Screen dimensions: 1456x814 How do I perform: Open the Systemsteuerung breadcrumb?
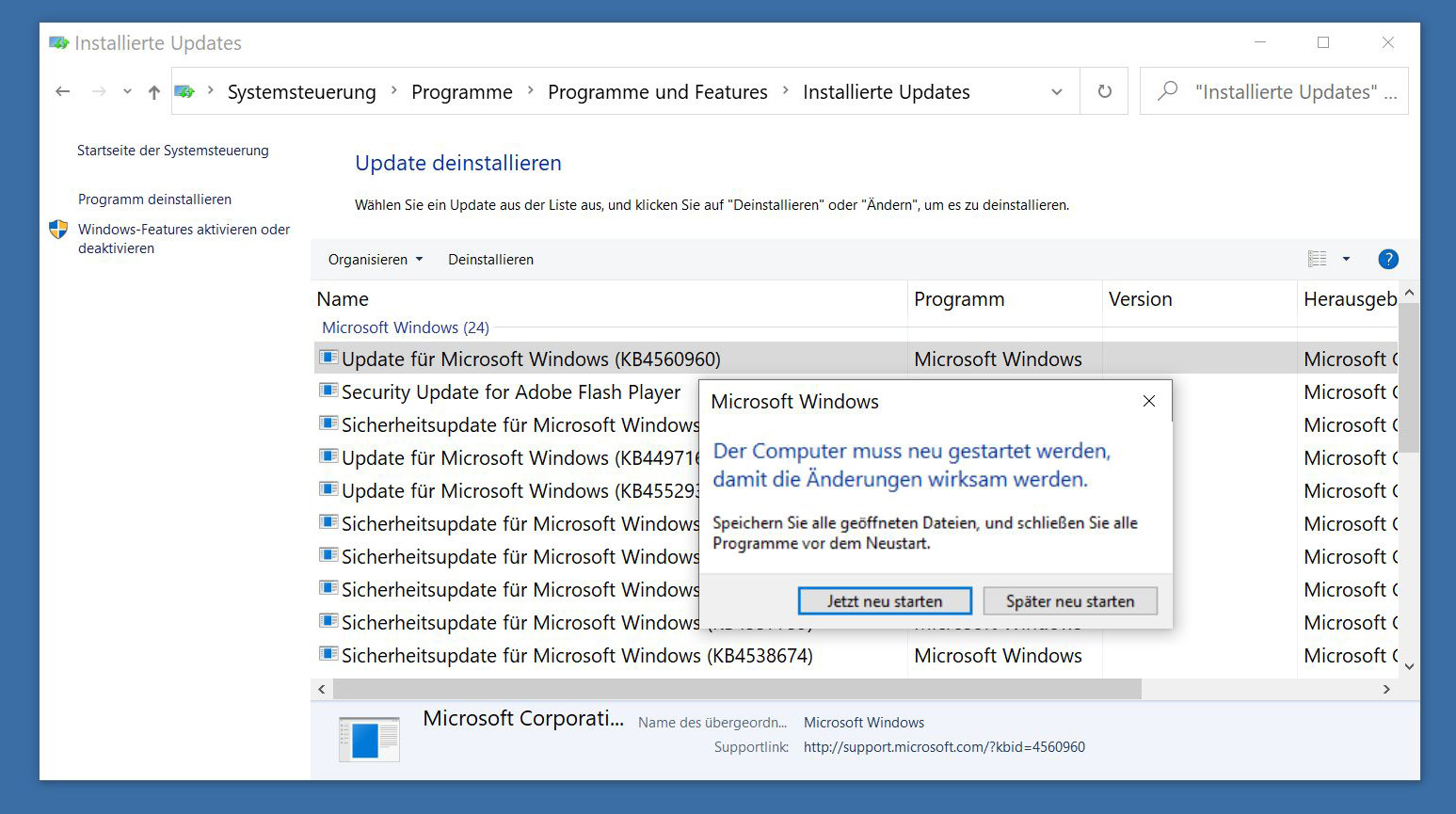[301, 92]
